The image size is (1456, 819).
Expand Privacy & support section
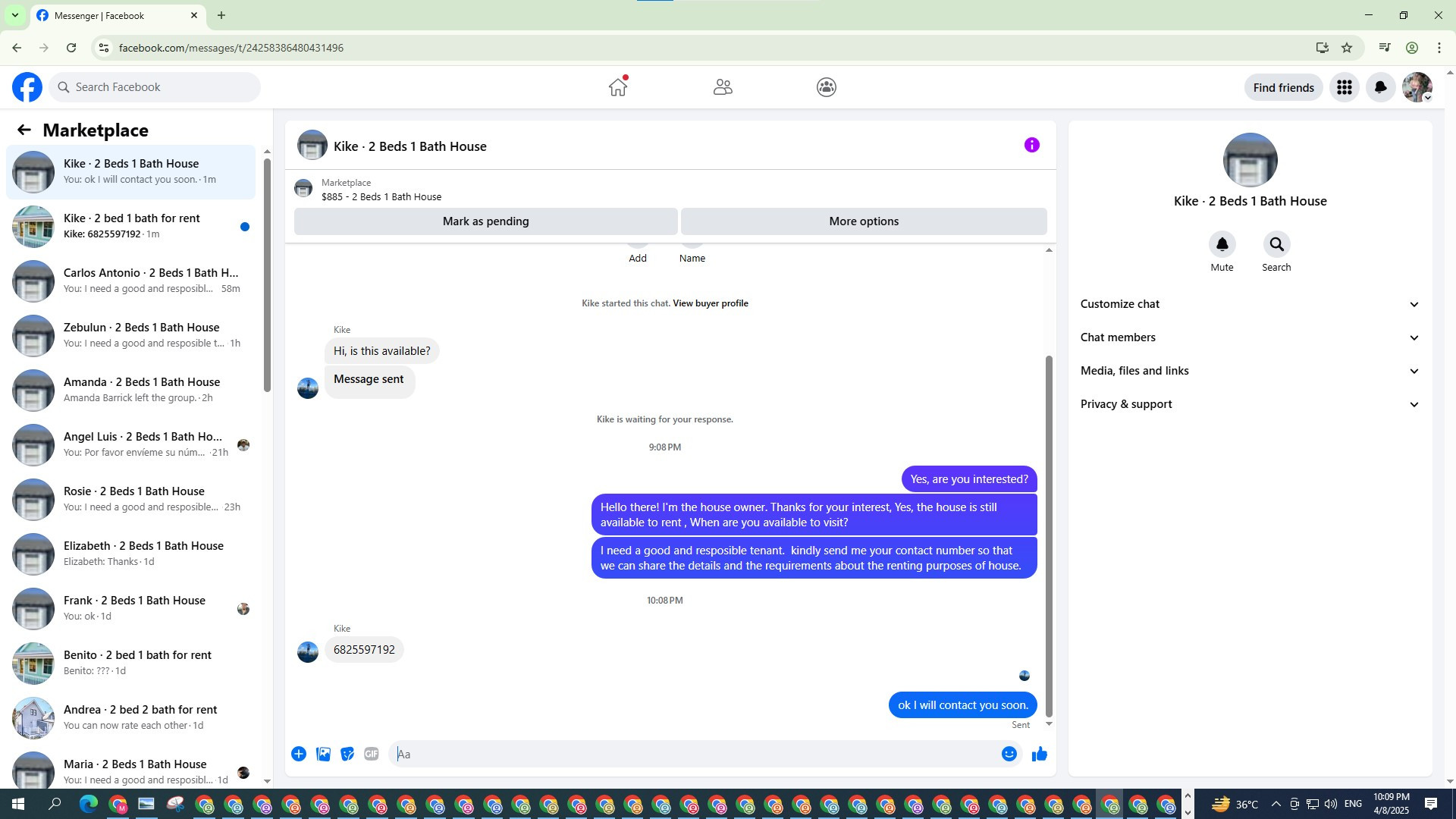[1249, 404]
